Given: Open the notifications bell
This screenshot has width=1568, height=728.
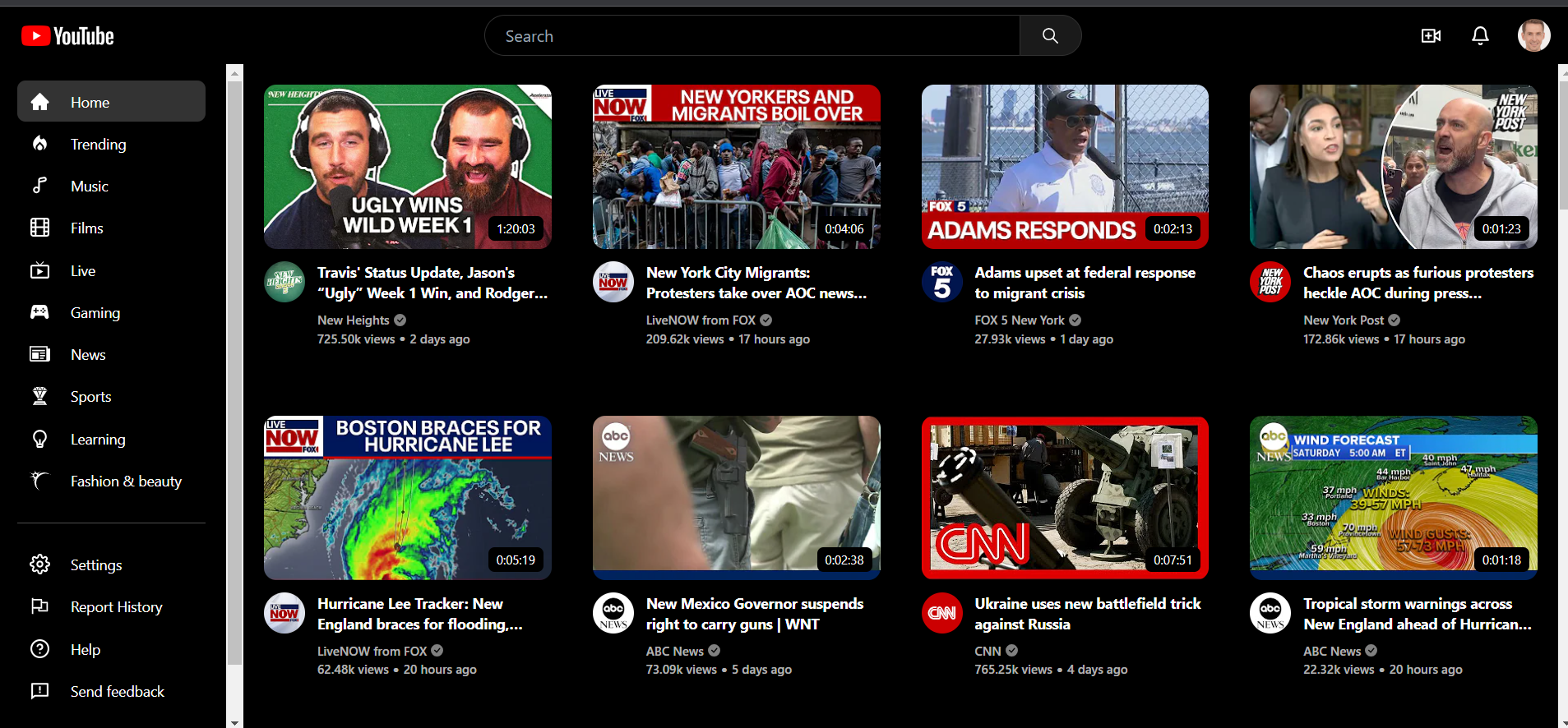Looking at the screenshot, I should click(1480, 36).
